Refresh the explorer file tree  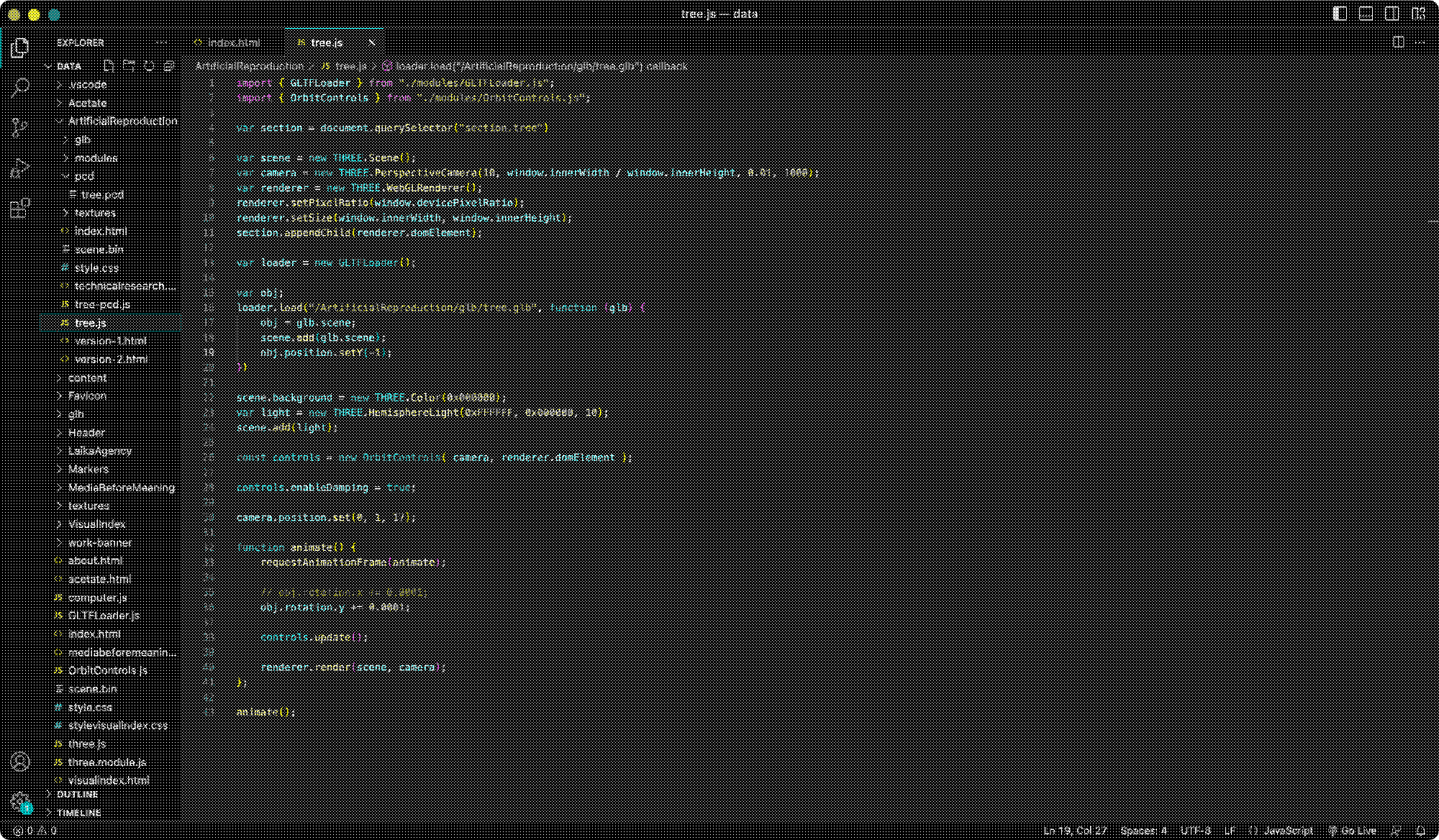(x=149, y=66)
